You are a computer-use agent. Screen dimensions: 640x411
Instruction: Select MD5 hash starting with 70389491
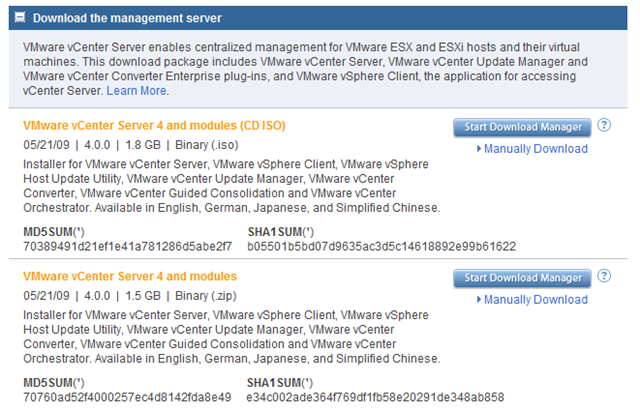click(x=128, y=246)
